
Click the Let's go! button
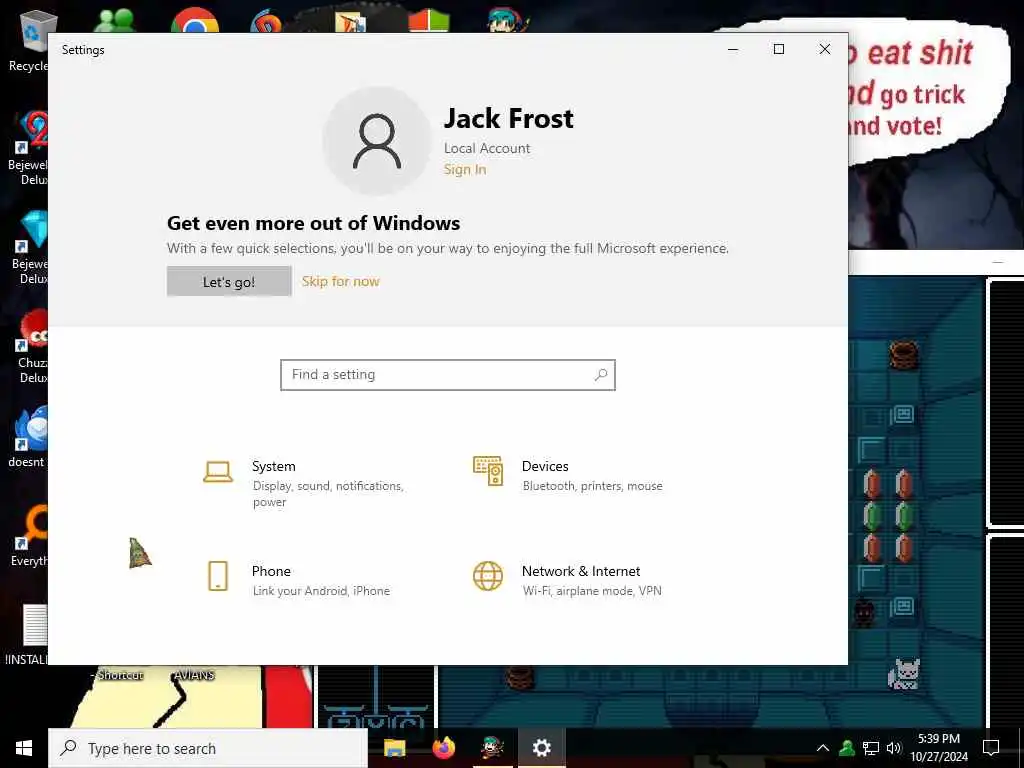coord(229,281)
